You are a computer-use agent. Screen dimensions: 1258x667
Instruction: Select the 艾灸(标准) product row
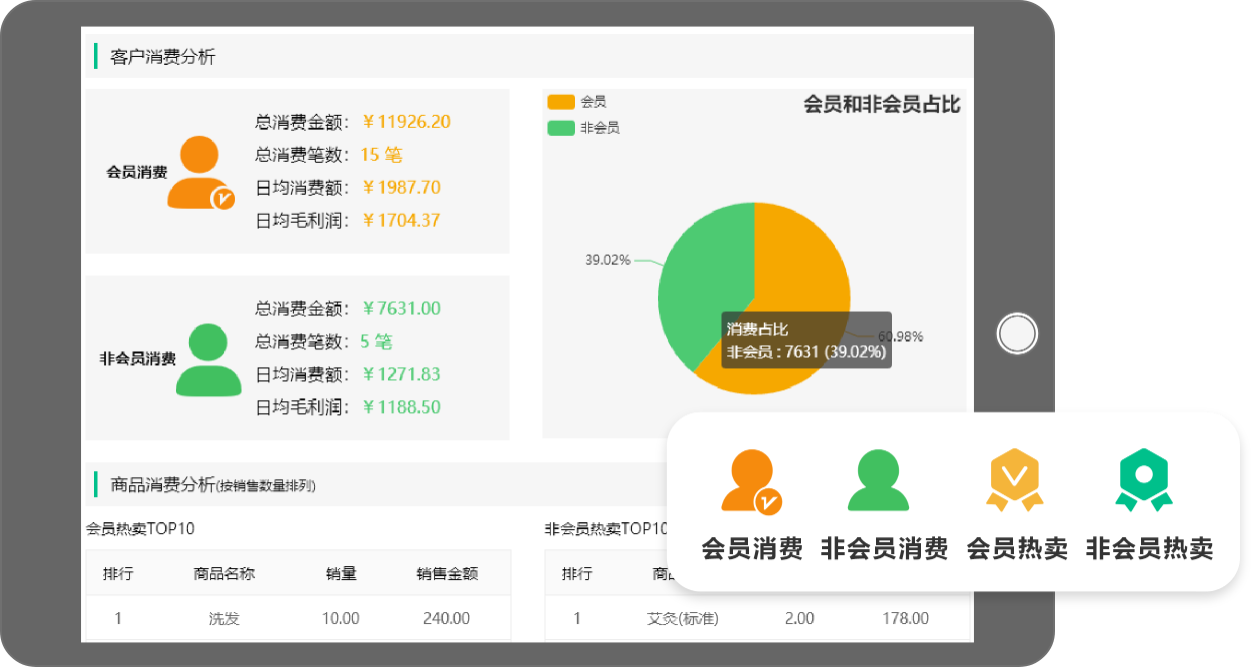tap(683, 618)
